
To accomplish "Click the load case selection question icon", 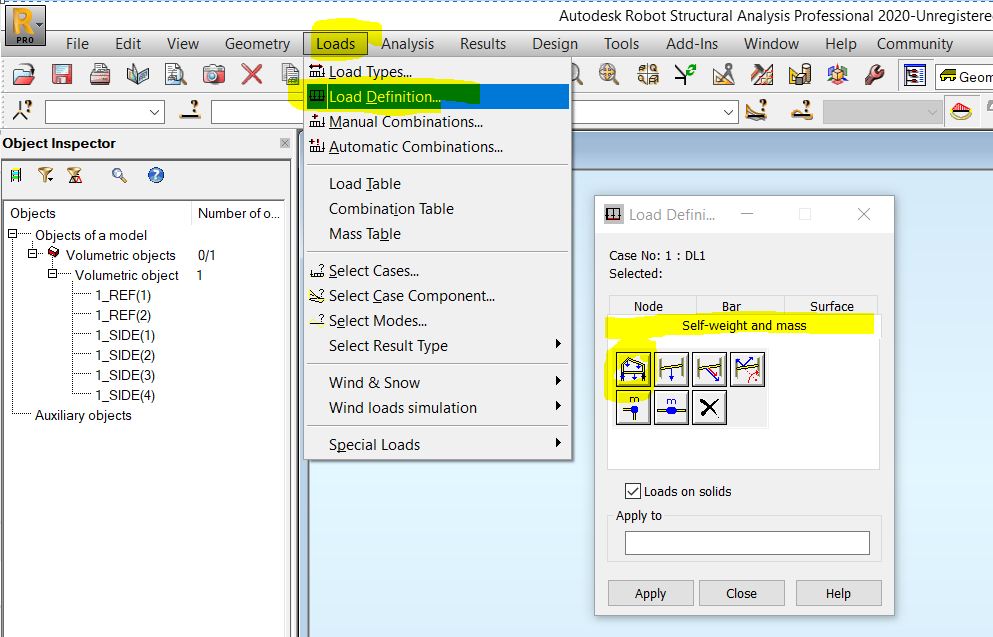I will (756, 111).
